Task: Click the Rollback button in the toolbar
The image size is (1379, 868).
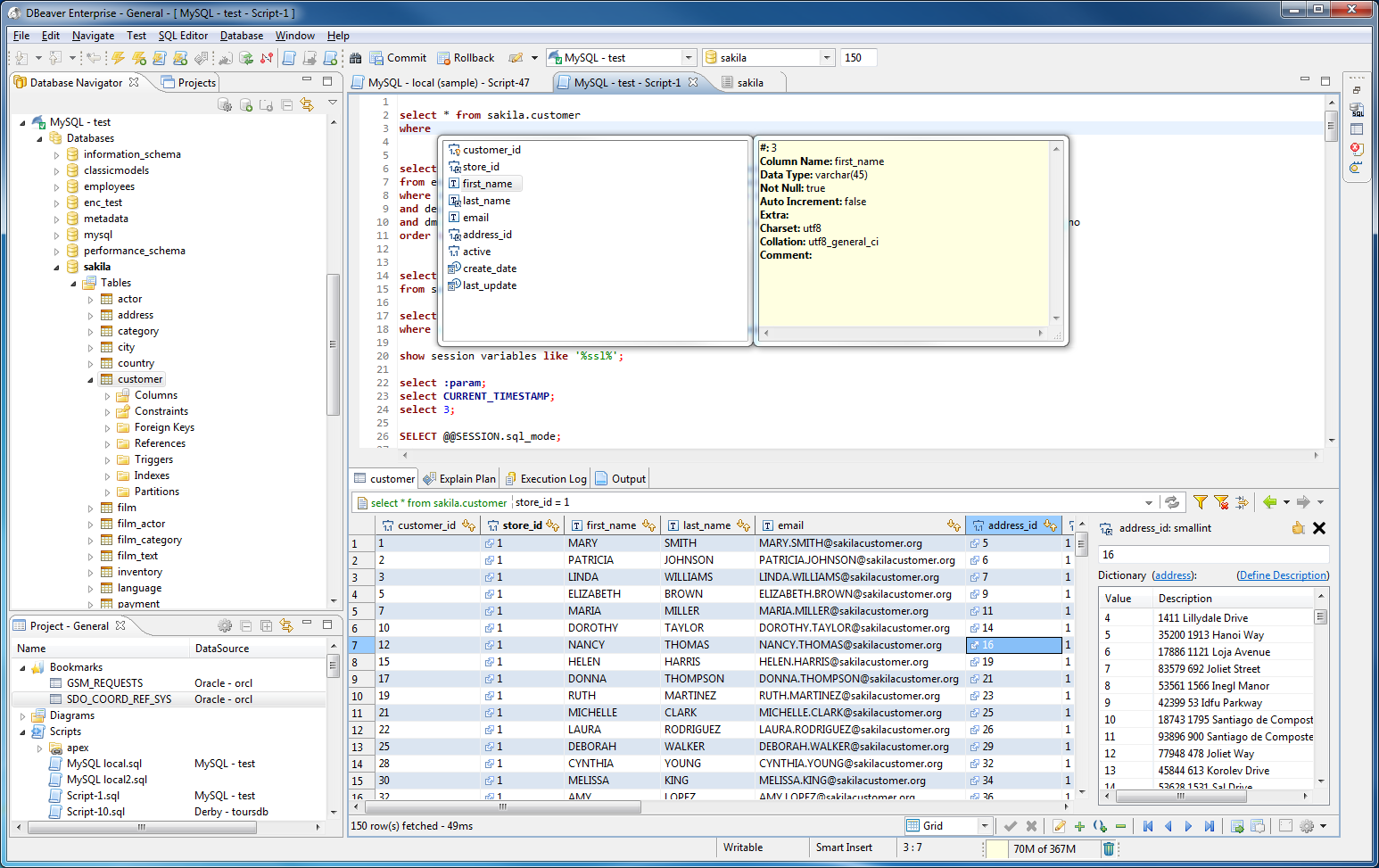Action: click(466, 57)
